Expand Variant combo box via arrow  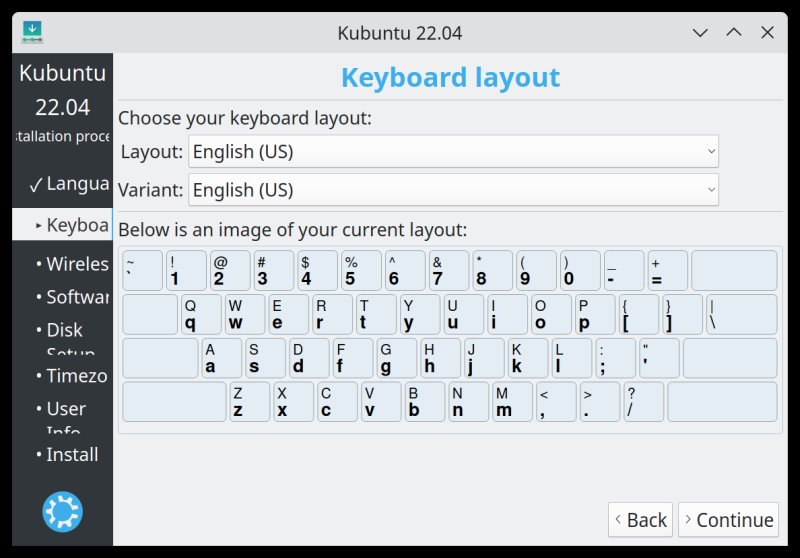(711, 190)
